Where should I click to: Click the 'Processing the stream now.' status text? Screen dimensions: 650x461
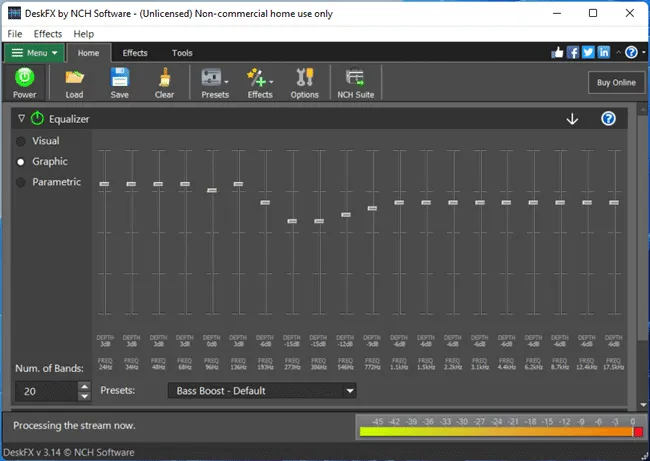[74, 425]
